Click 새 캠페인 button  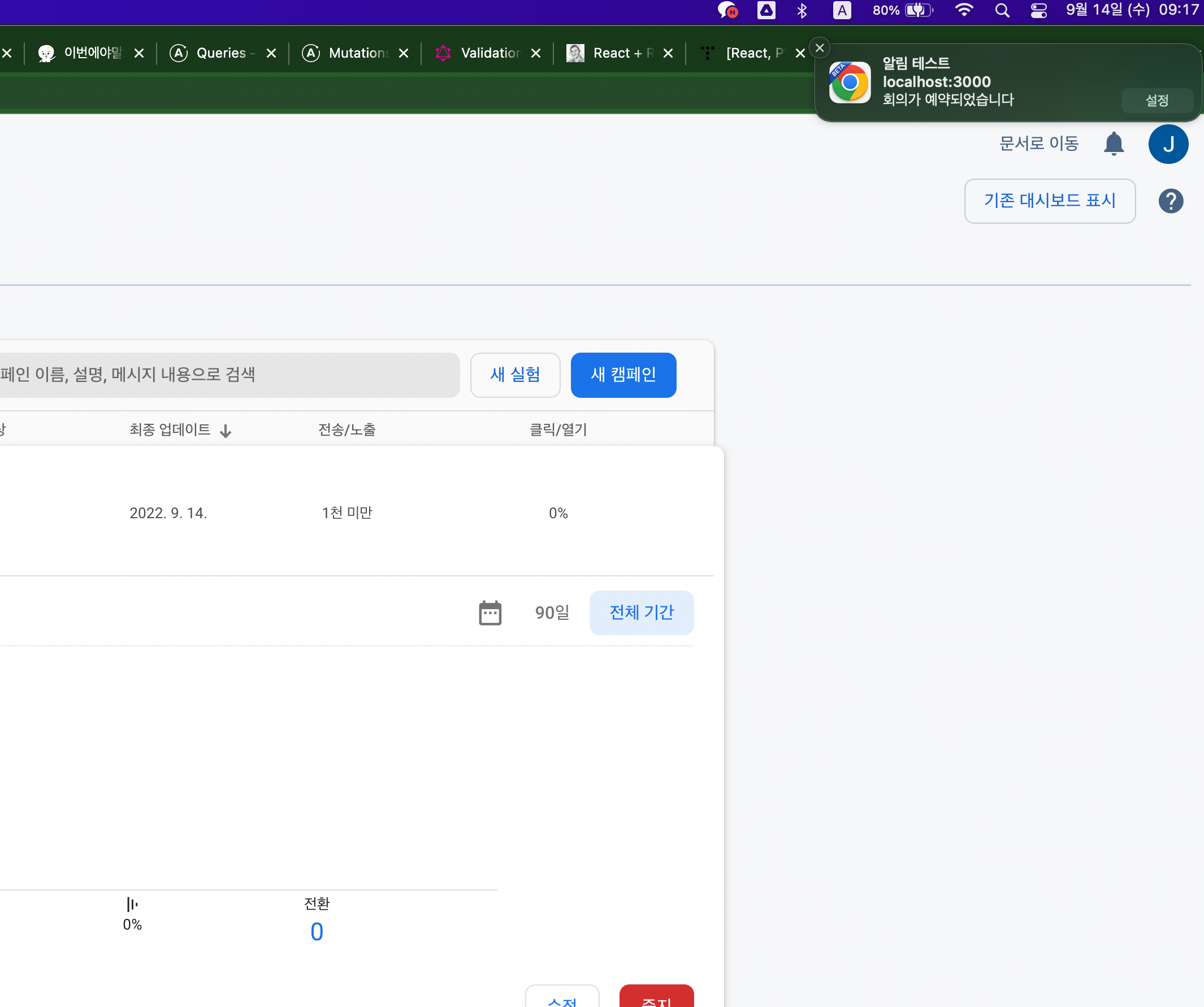point(623,375)
